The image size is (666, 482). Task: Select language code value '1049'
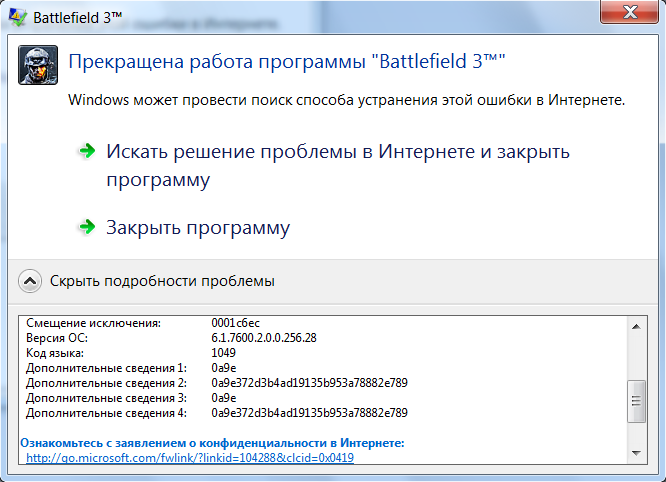[223, 352]
